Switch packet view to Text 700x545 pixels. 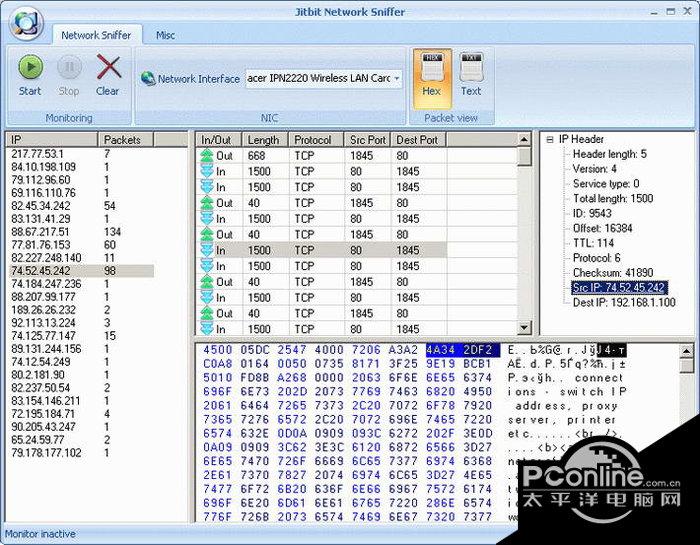tap(471, 75)
